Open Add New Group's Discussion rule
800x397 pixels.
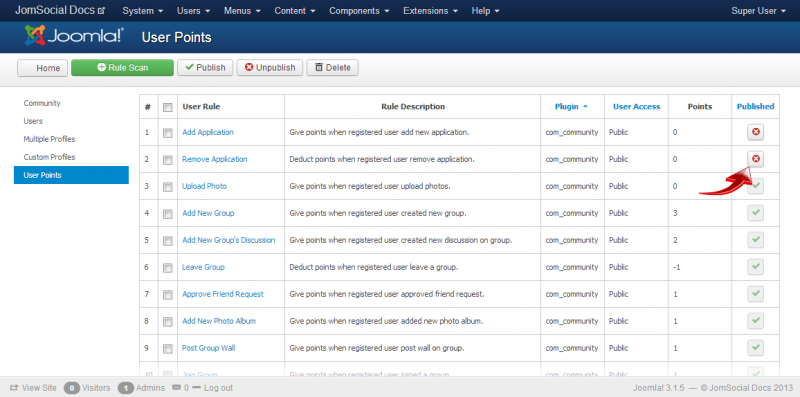[229, 240]
